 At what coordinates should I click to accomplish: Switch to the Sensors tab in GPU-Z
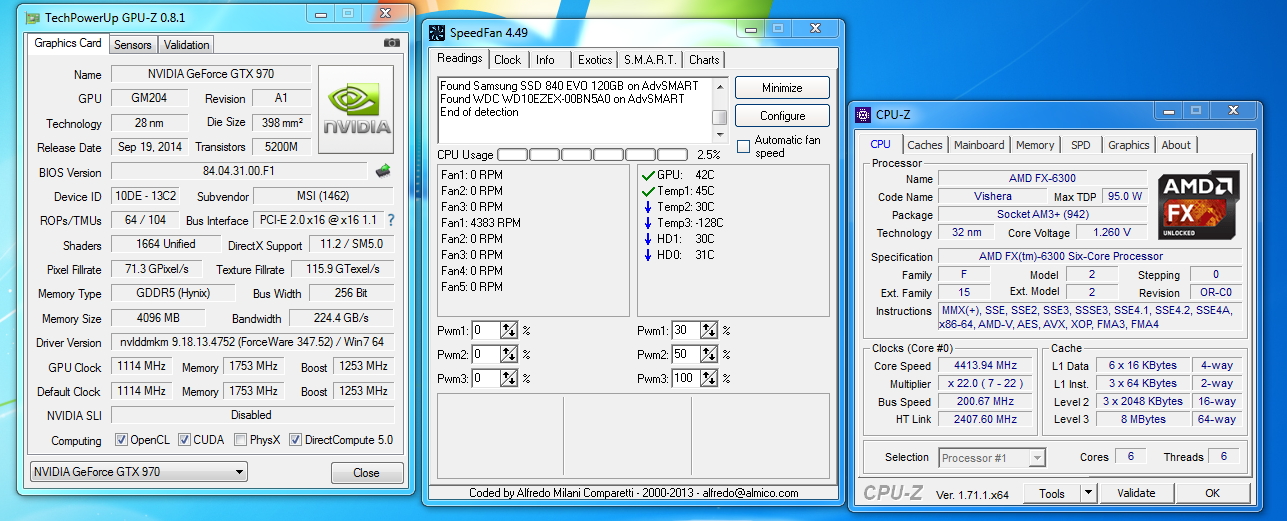[x=133, y=45]
